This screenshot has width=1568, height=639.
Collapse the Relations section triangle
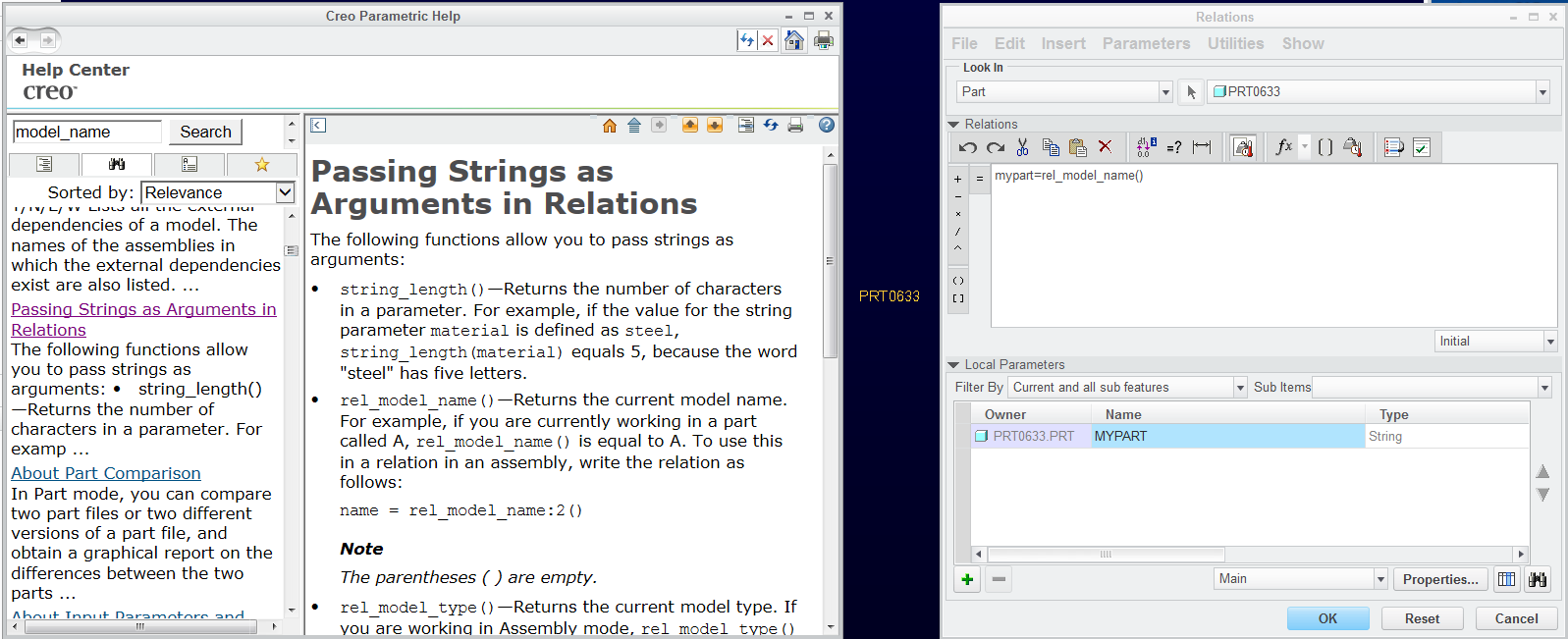pos(953,125)
